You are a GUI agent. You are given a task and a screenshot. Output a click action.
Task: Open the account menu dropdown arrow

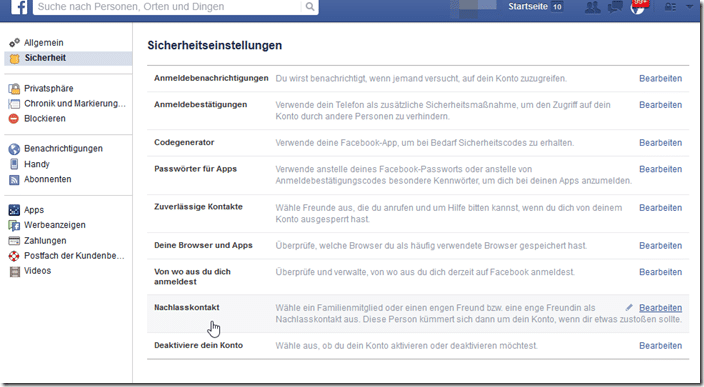(689, 7)
